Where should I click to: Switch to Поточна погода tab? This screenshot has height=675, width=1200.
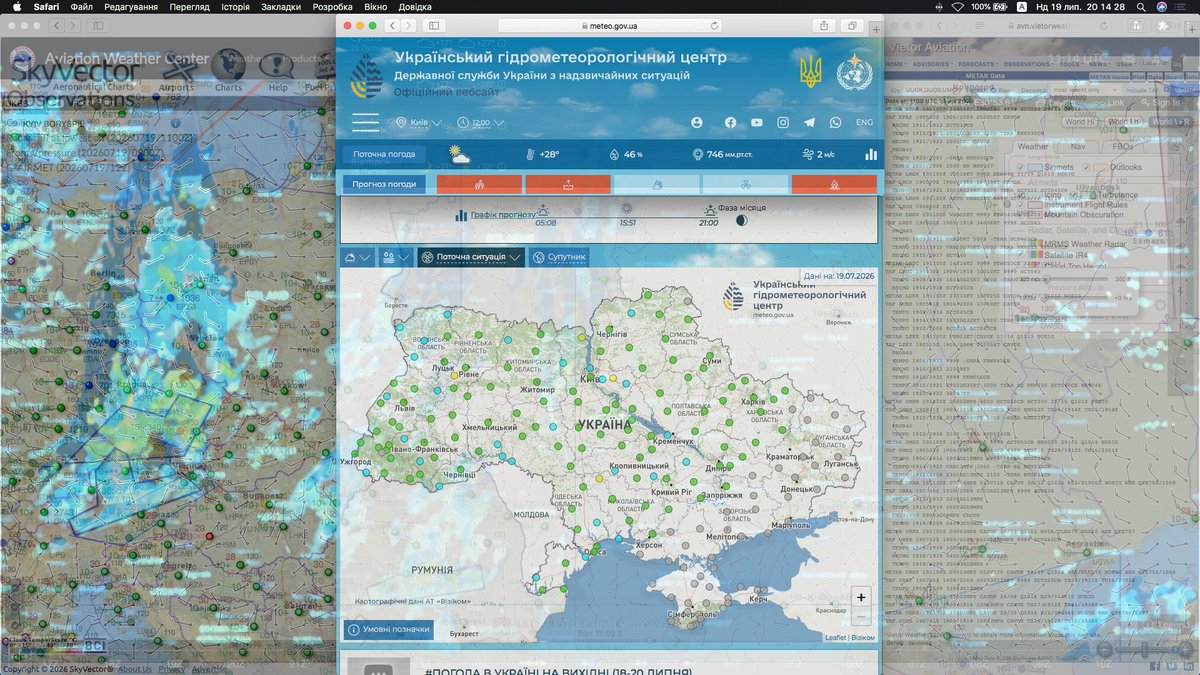click(384, 154)
